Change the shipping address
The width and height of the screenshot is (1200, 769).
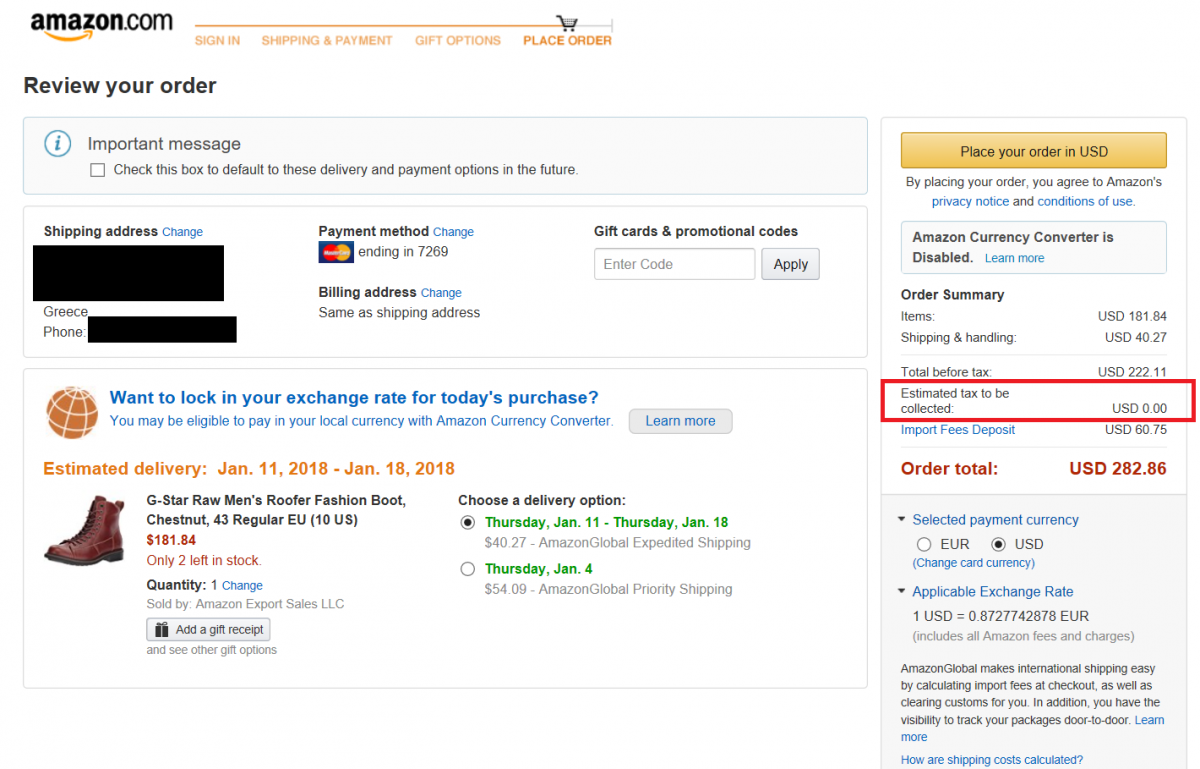click(182, 232)
